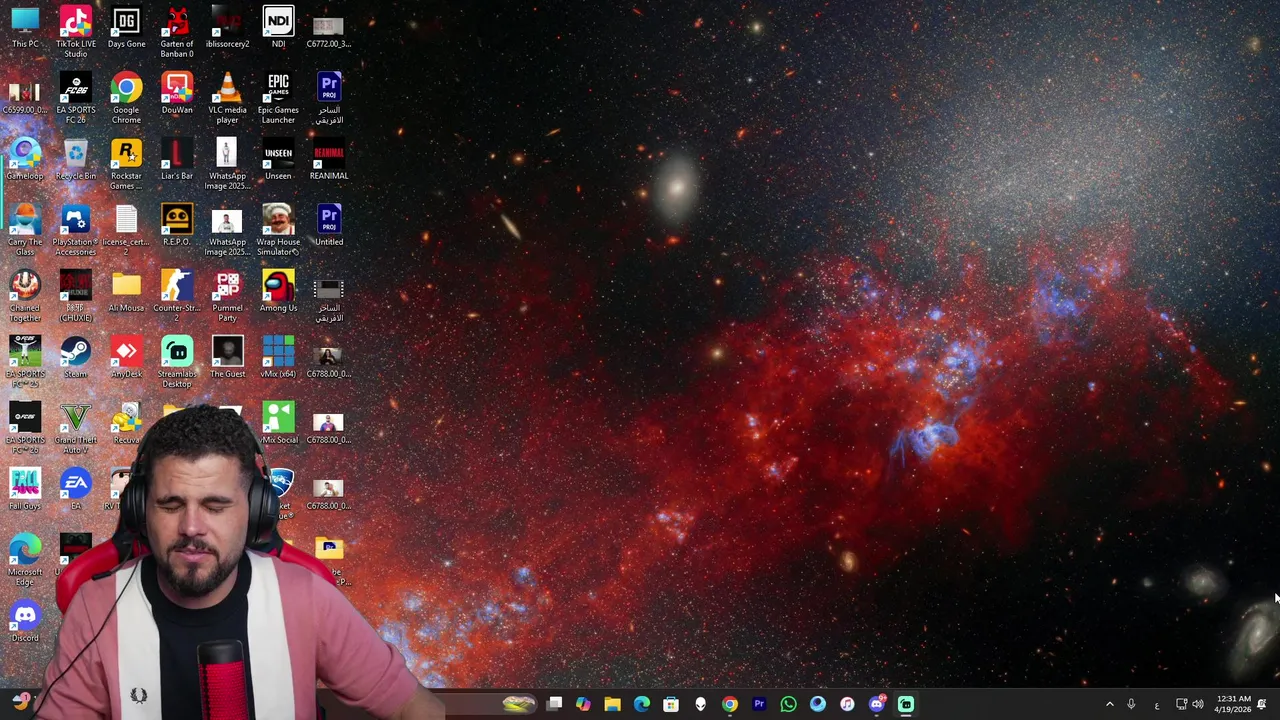1280x720 pixels.
Task: Switch to Chrome in taskbar
Action: click(x=730, y=704)
